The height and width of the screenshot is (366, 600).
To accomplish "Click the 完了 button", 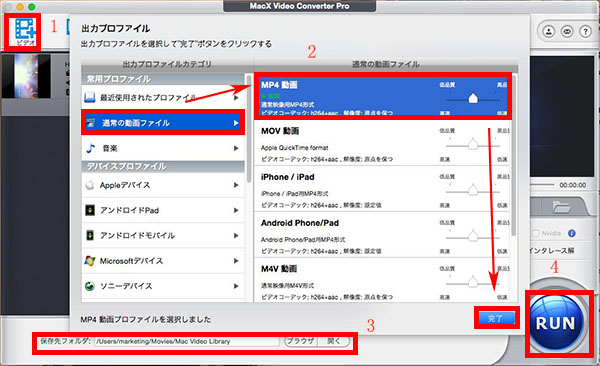I will (496, 318).
